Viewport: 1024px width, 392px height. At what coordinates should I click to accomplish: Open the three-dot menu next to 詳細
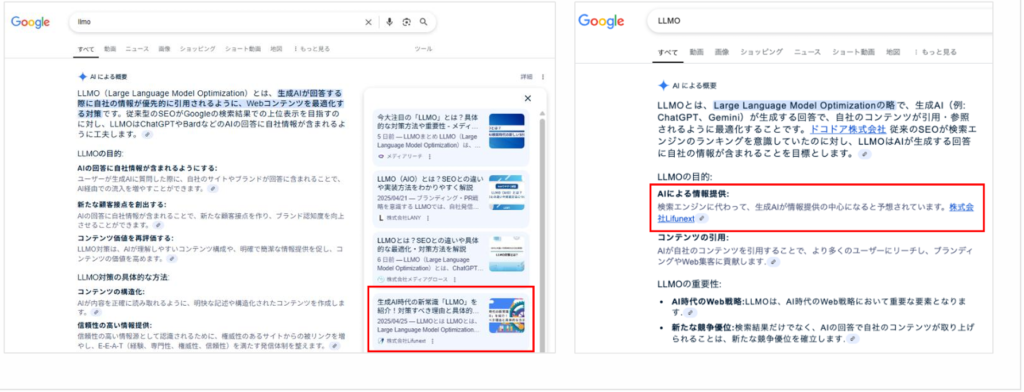click(543, 76)
